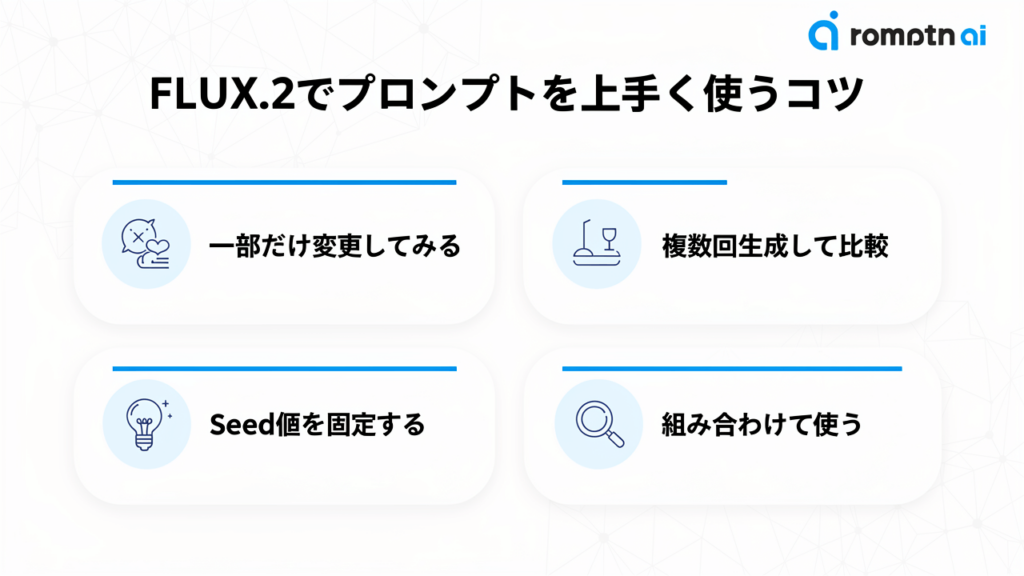1024x576 pixels.
Task: Click the blue bar above 組み合わせて使う
Action: pos(732,368)
